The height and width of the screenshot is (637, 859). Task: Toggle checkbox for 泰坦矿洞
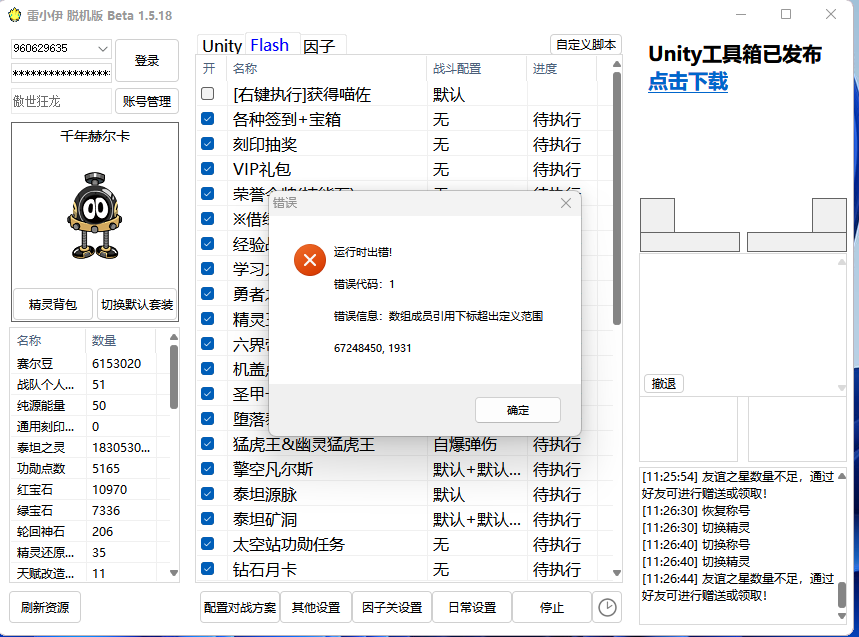pyautogui.click(x=208, y=519)
